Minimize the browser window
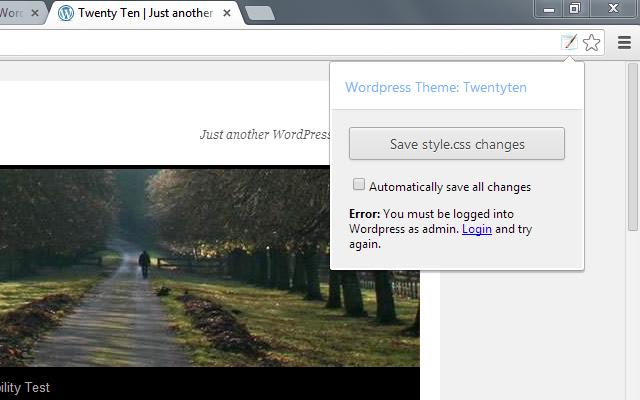This screenshot has height=400, width=640. (549, 9)
